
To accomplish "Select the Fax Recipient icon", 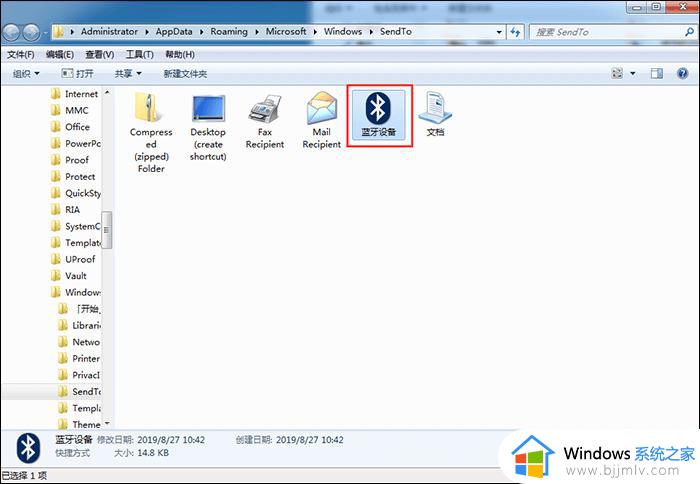I will click(265, 121).
